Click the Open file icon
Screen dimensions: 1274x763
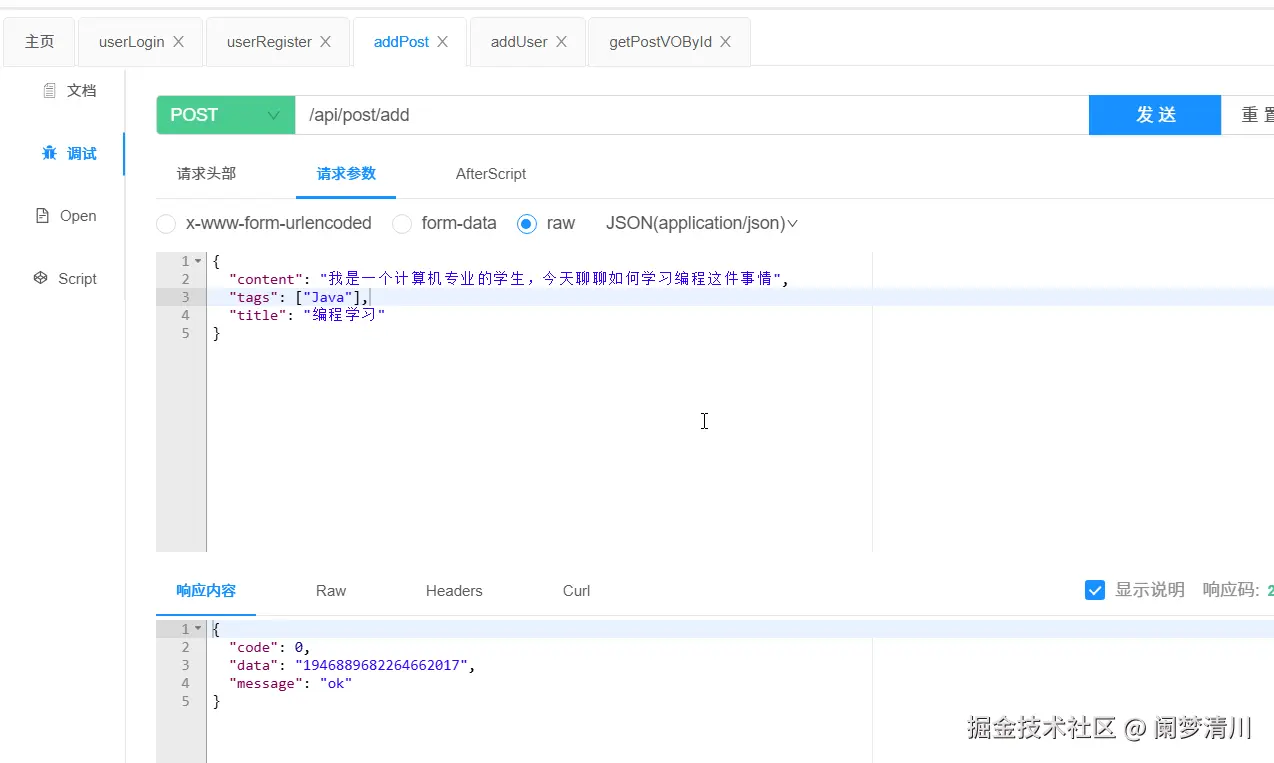[42, 215]
